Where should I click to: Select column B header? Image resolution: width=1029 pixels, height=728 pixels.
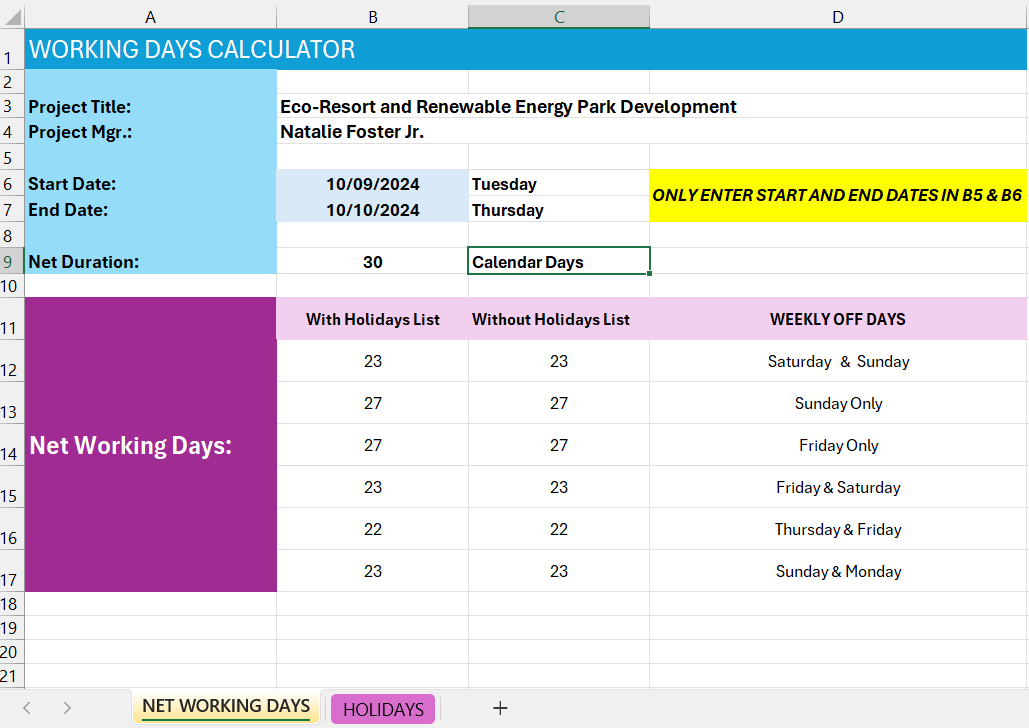coord(373,17)
